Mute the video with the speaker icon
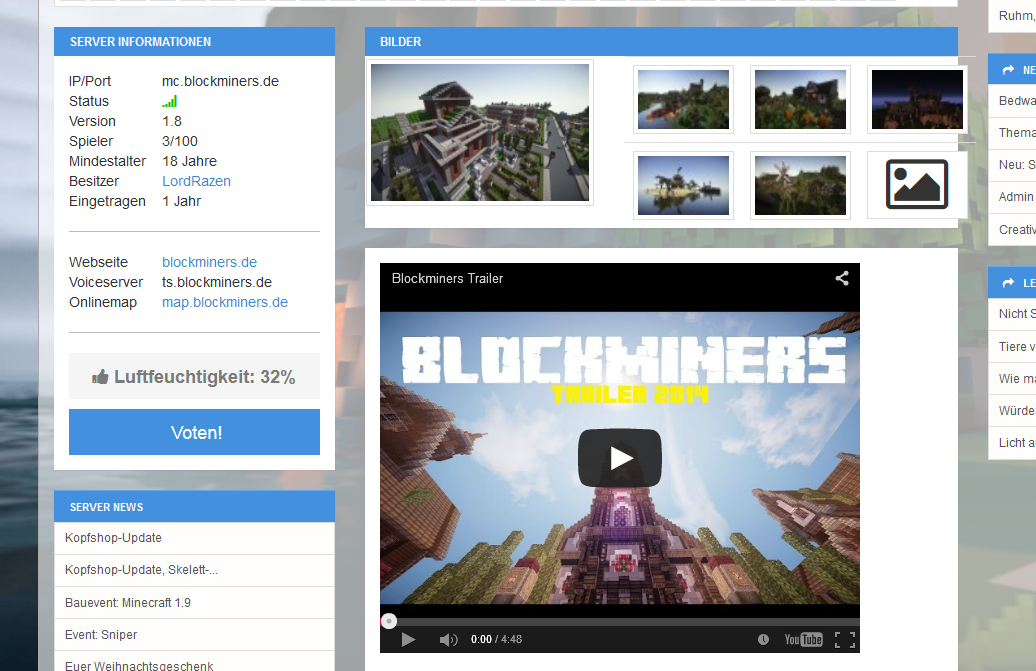The height and width of the screenshot is (671, 1036). click(x=448, y=640)
